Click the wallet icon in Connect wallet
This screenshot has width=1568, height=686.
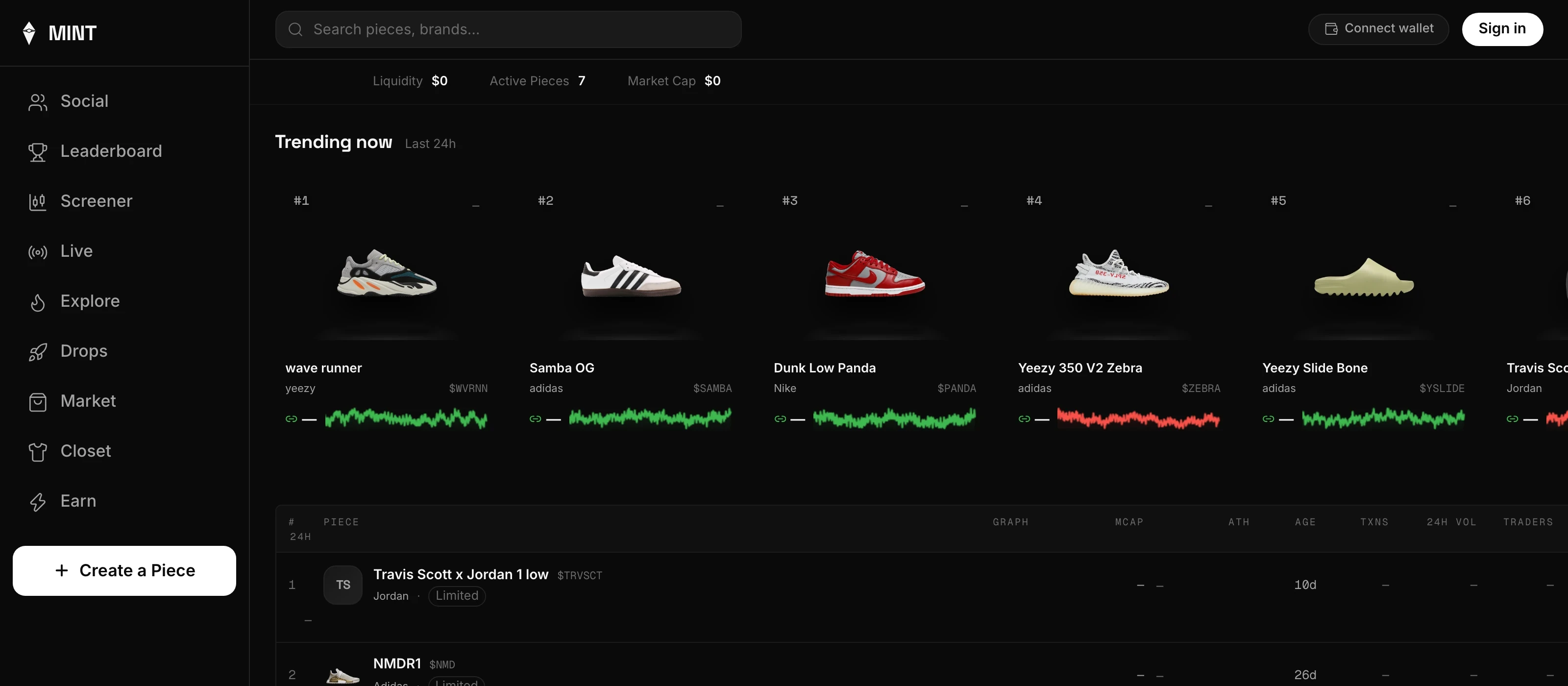pyautogui.click(x=1331, y=28)
